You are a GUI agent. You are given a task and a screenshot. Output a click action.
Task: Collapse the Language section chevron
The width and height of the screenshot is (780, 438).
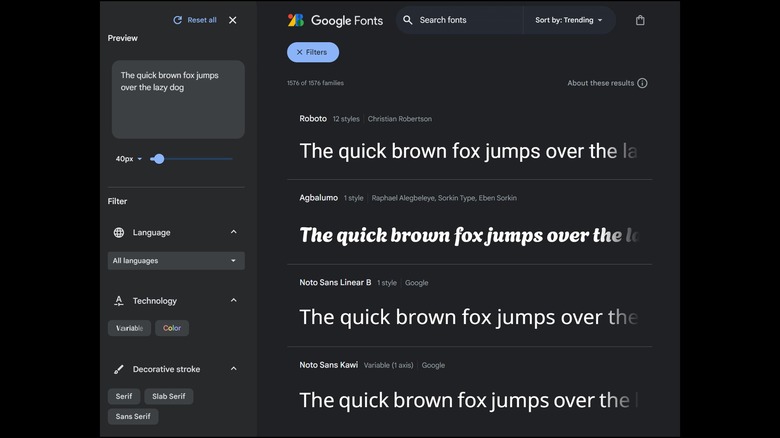click(x=233, y=232)
